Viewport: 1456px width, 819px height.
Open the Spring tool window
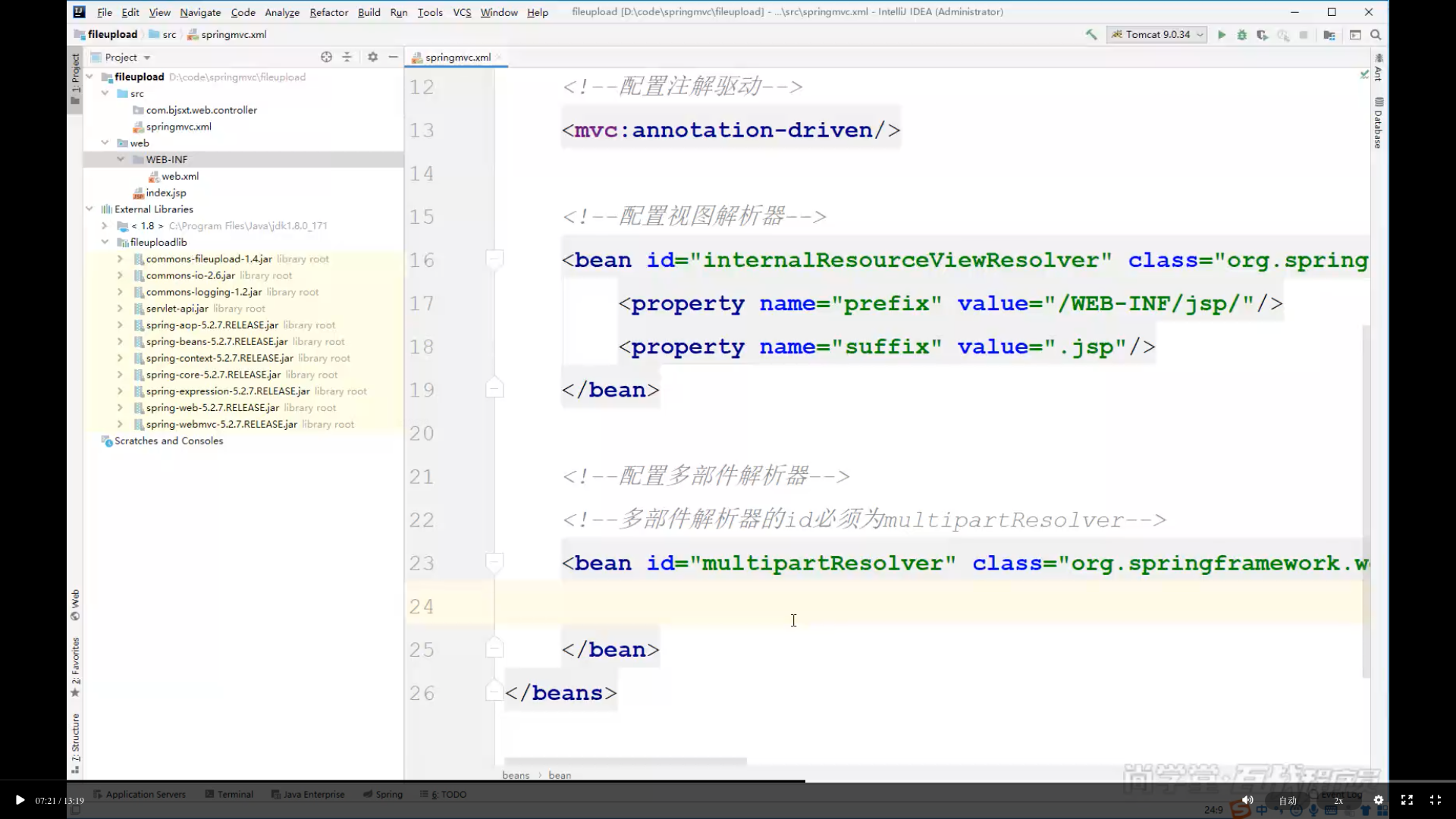point(383,794)
